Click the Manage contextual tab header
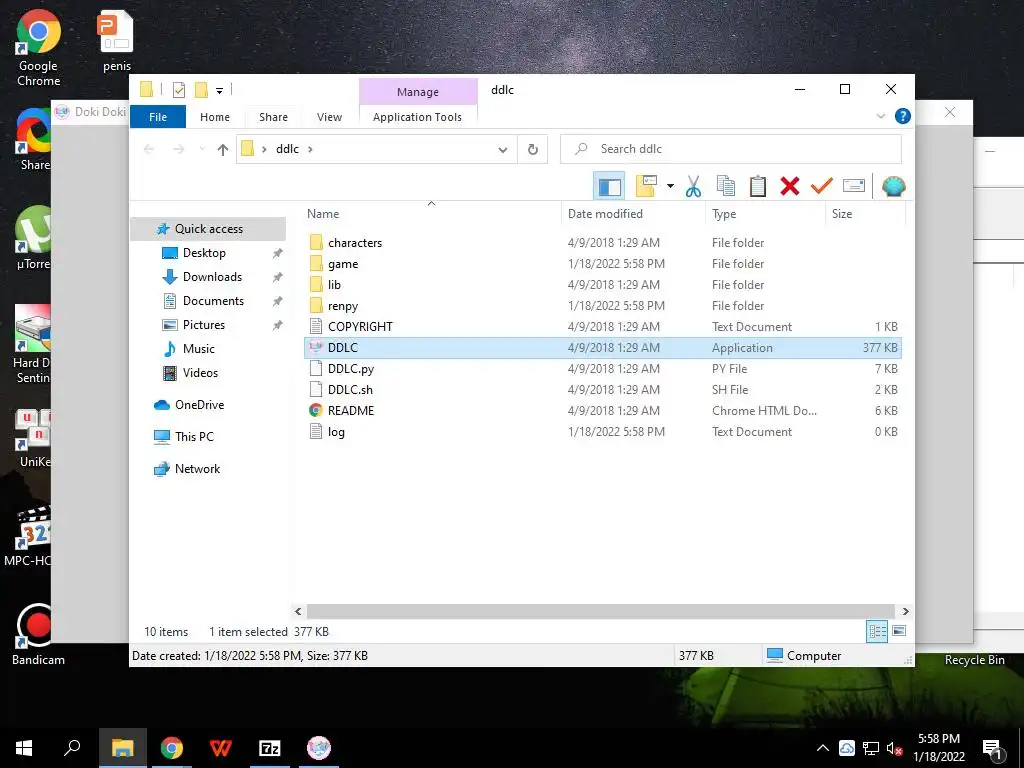 pos(418,92)
